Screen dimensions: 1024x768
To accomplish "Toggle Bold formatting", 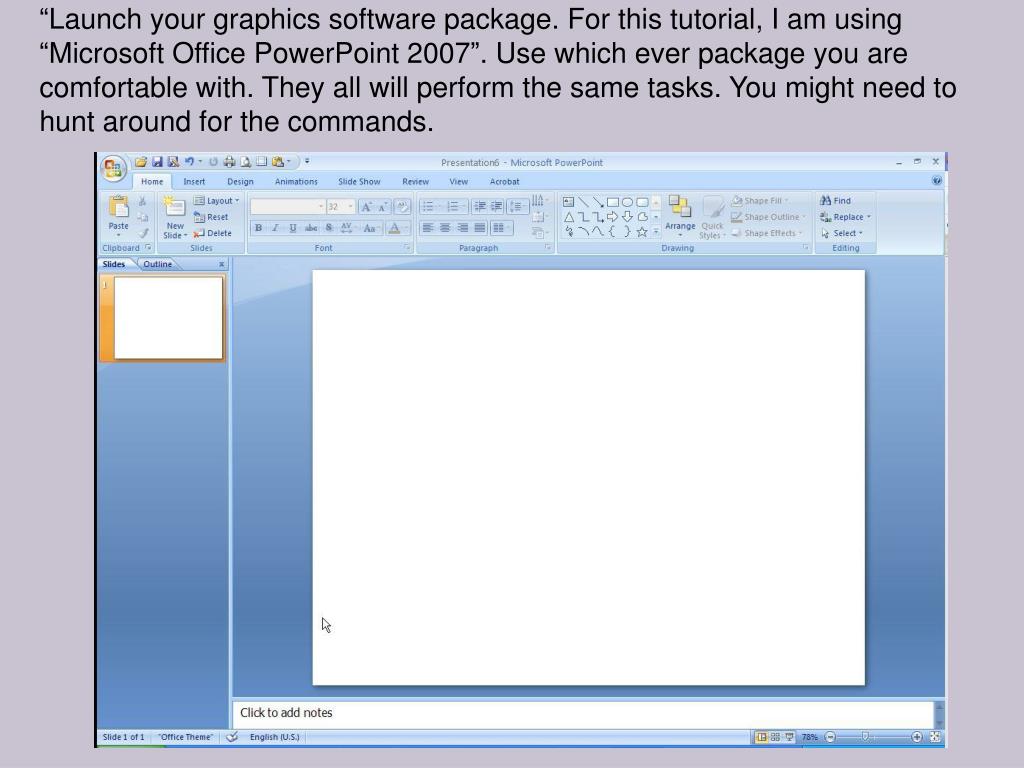I will [x=259, y=228].
